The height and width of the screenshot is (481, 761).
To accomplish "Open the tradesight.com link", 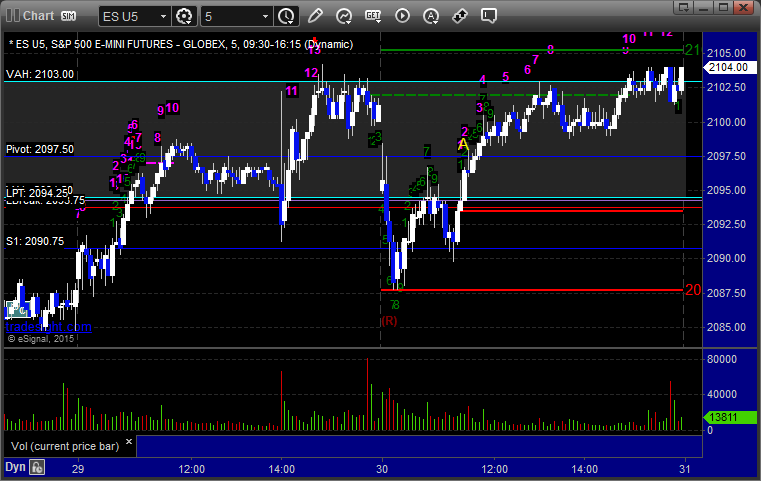I will 49,327.
